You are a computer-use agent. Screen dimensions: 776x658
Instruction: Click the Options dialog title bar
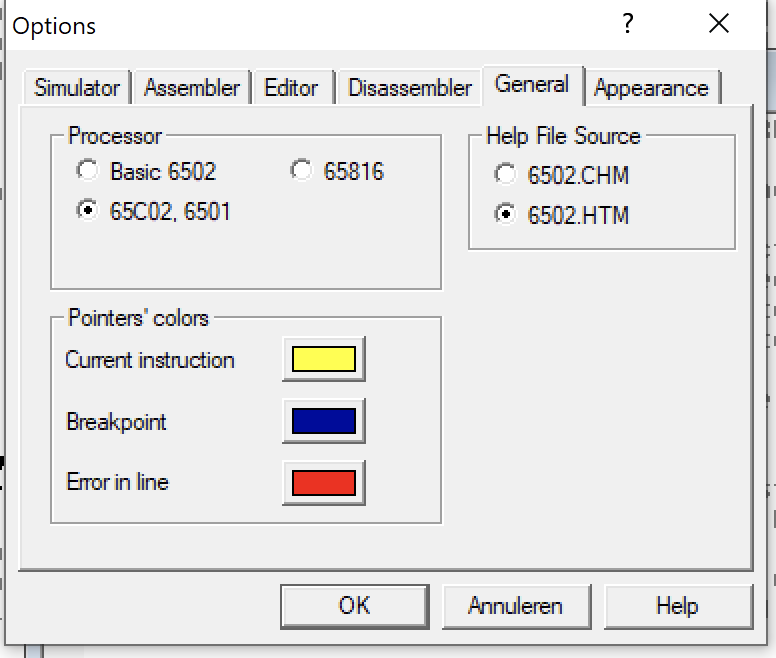pyautogui.click(x=300, y=25)
